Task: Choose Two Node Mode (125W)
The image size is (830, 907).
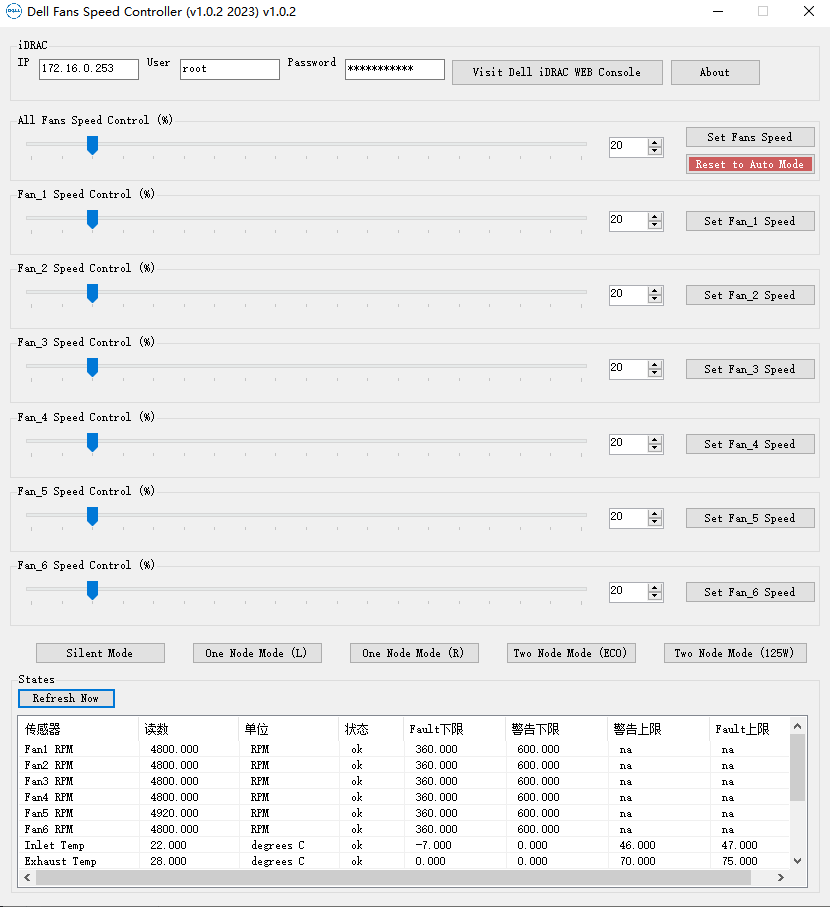Action: point(735,653)
